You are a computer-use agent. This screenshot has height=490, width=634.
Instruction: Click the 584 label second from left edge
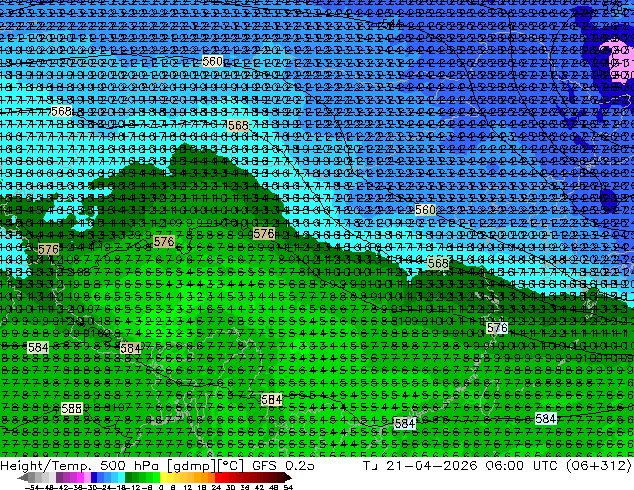click(131, 348)
